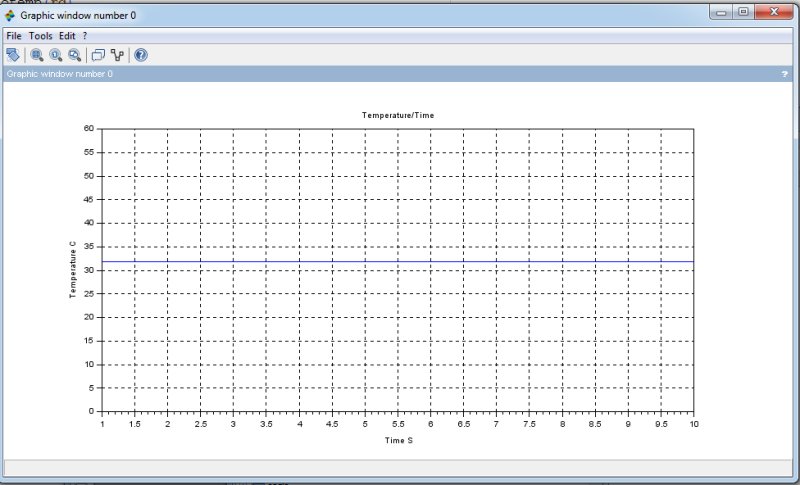800x485 pixels.
Task: Open the File menu
Action: pyautogui.click(x=14, y=36)
